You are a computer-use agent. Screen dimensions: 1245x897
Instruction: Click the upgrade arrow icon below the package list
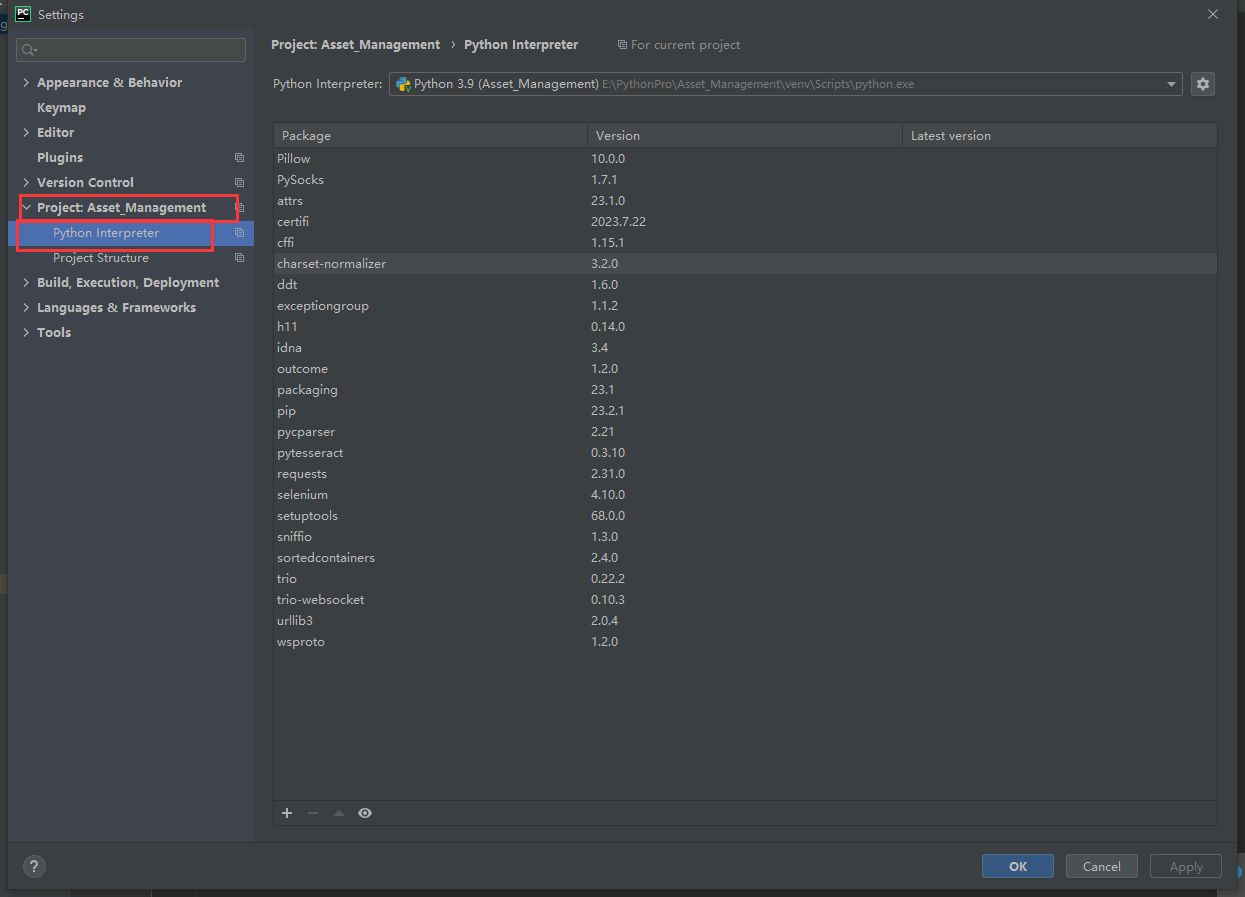pyautogui.click(x=339, y=813)
